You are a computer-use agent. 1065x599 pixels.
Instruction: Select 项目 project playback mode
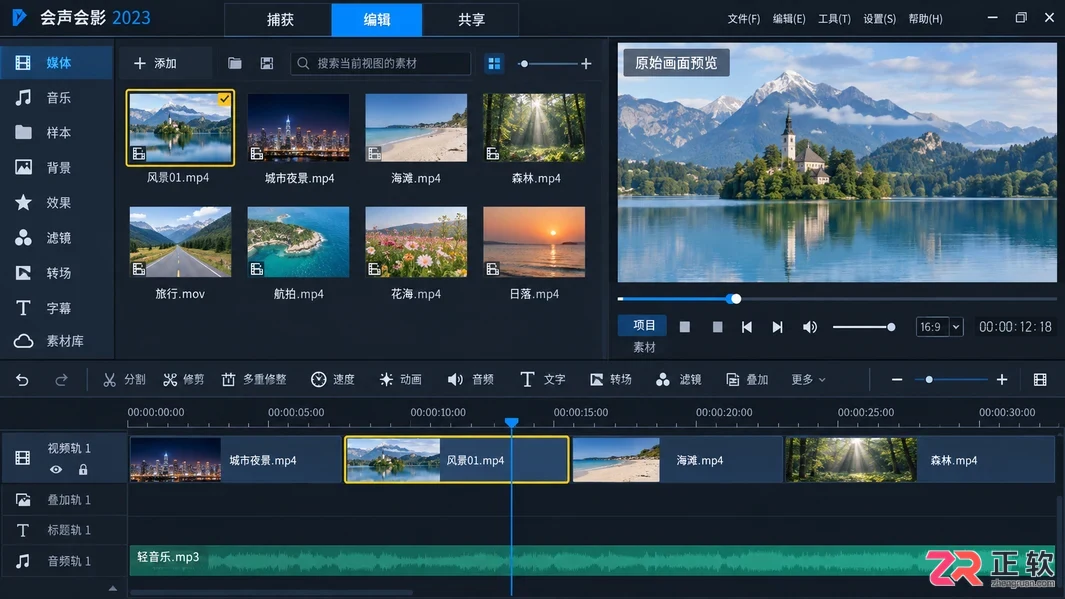click(x=643, y=325)
